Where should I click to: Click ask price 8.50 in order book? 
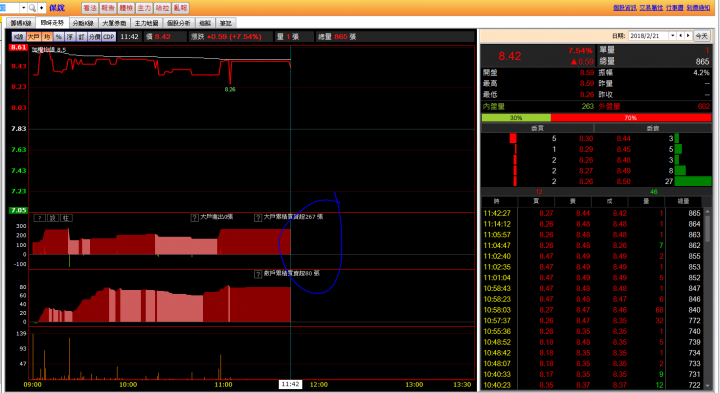tap(624, 181)
